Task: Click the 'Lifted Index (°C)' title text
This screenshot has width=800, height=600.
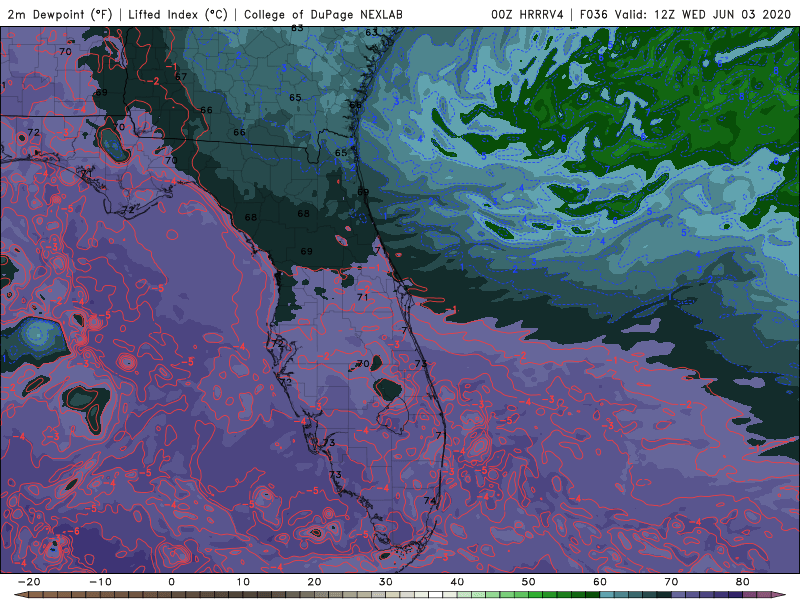Action: (178, 14)
